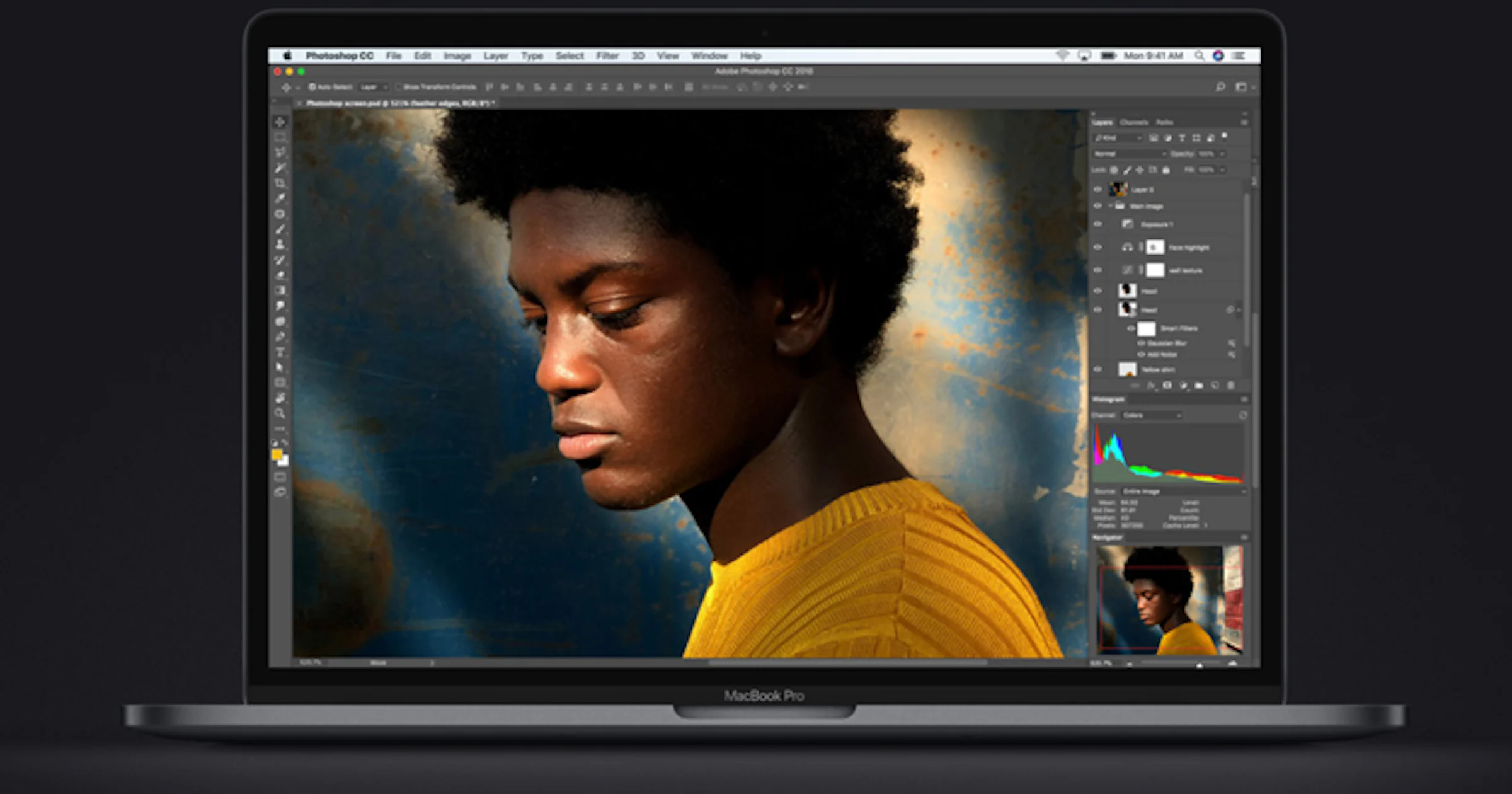This screenshot has width=1512, height=794.
Task: Open the Filter menu
Action: coord(607,55)
